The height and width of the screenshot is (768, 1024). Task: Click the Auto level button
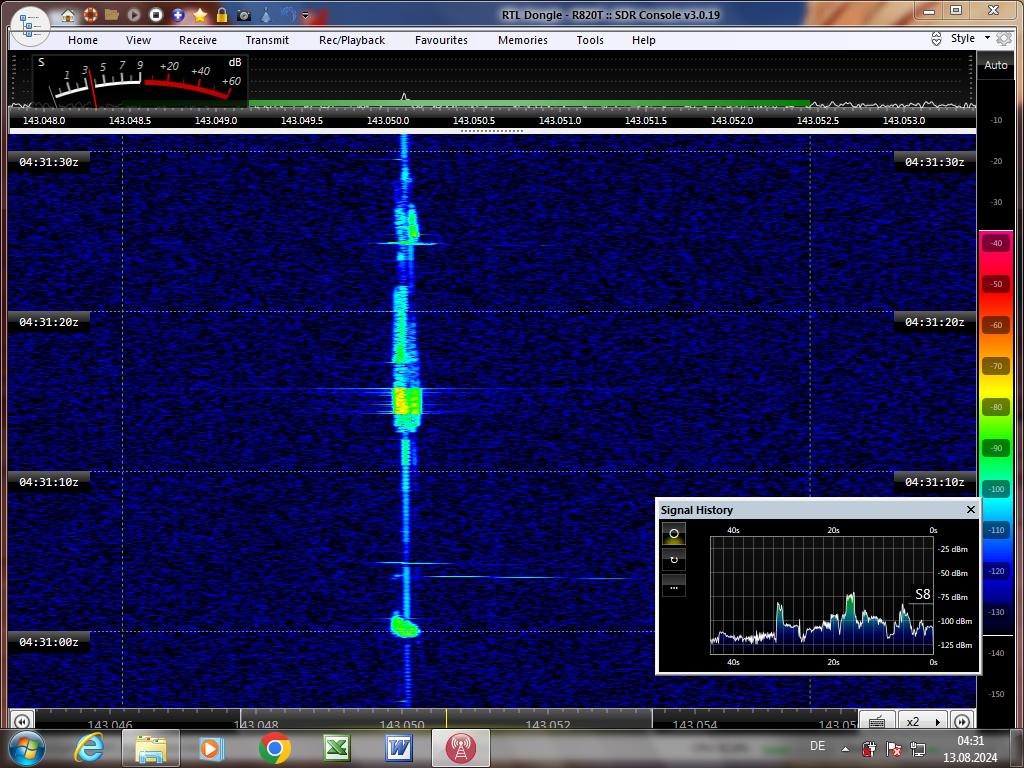pos(996,65)
